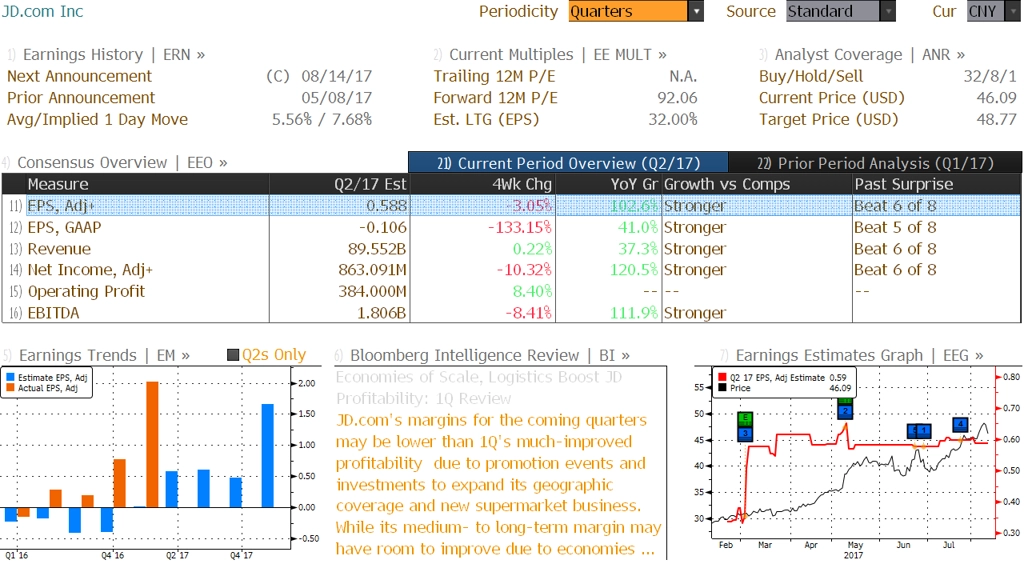Open Bloomberg Intelligence review headline
Screen dimensions: 1024x564
click(x=479, y=388)
